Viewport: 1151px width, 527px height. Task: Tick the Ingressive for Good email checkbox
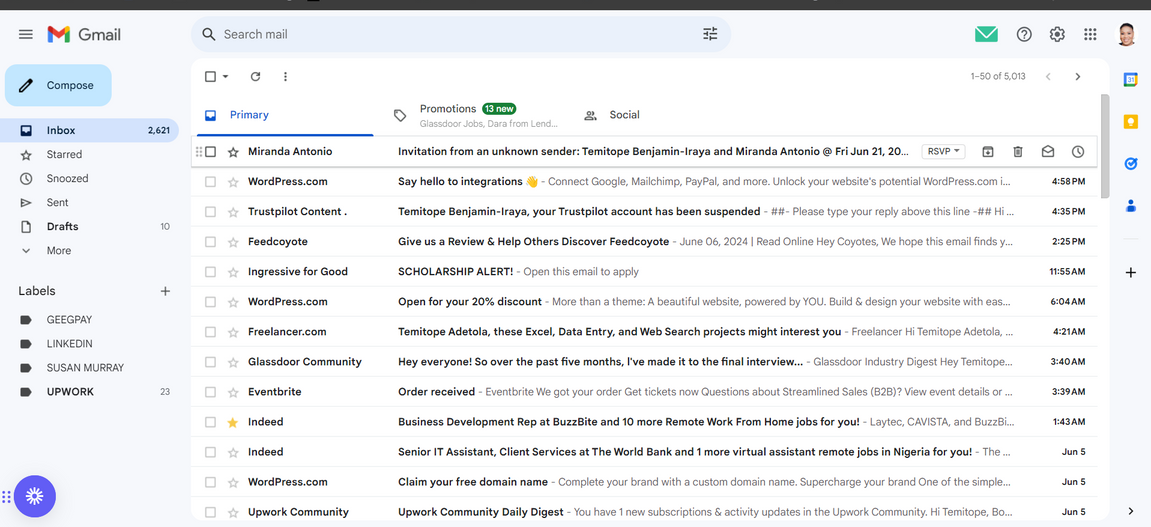click(x=211, y=272)
